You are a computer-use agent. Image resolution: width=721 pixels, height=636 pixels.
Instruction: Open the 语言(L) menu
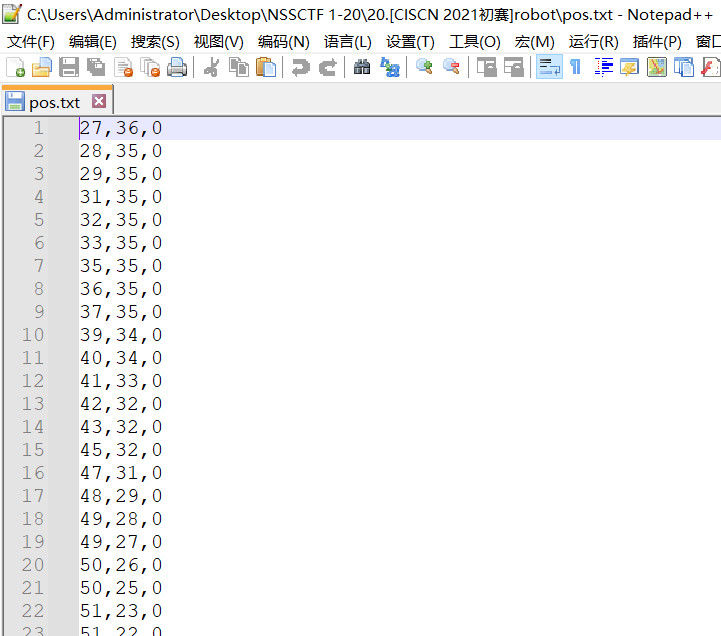[347, 42]
